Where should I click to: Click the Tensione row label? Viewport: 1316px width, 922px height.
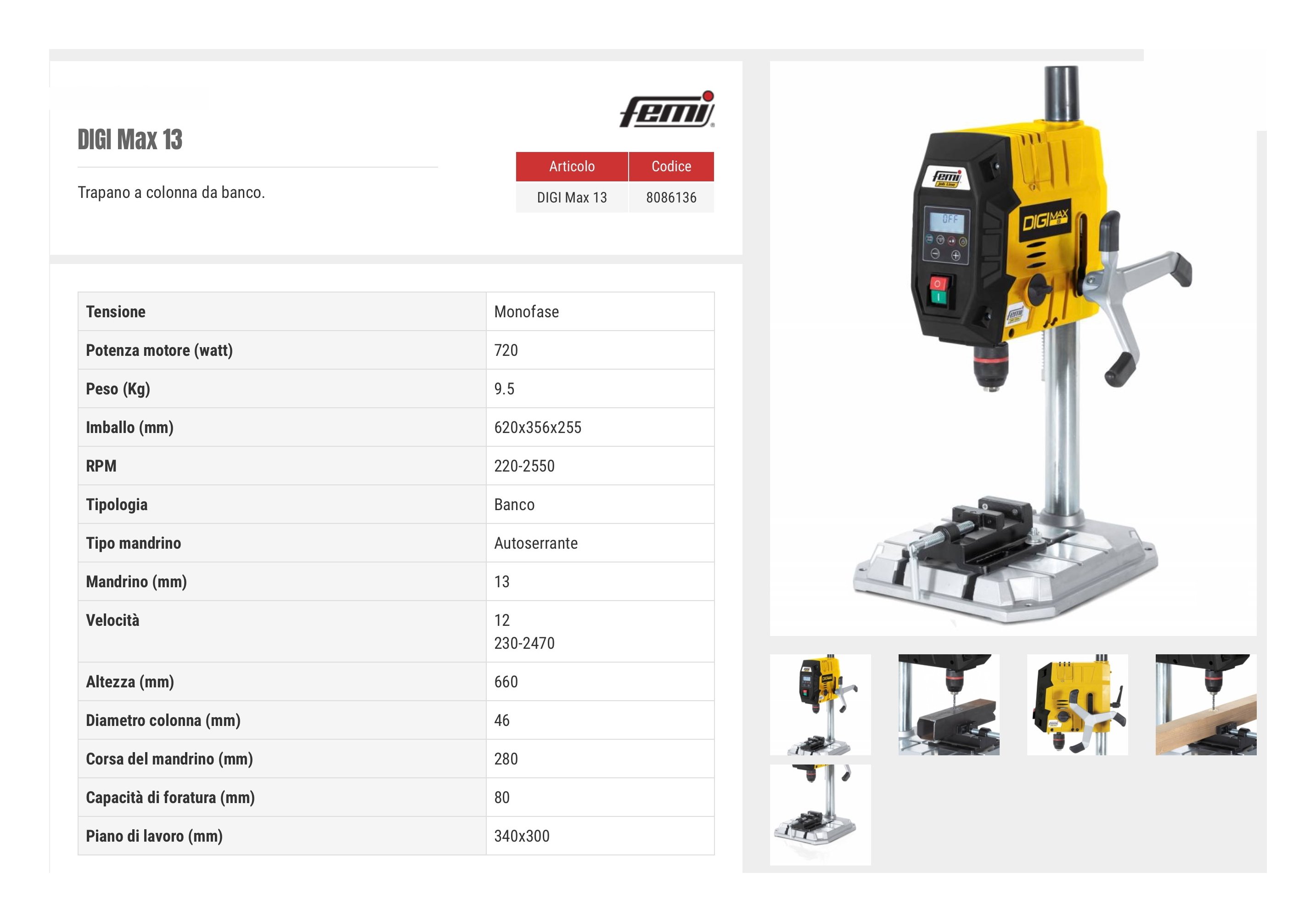pos(116,312)
